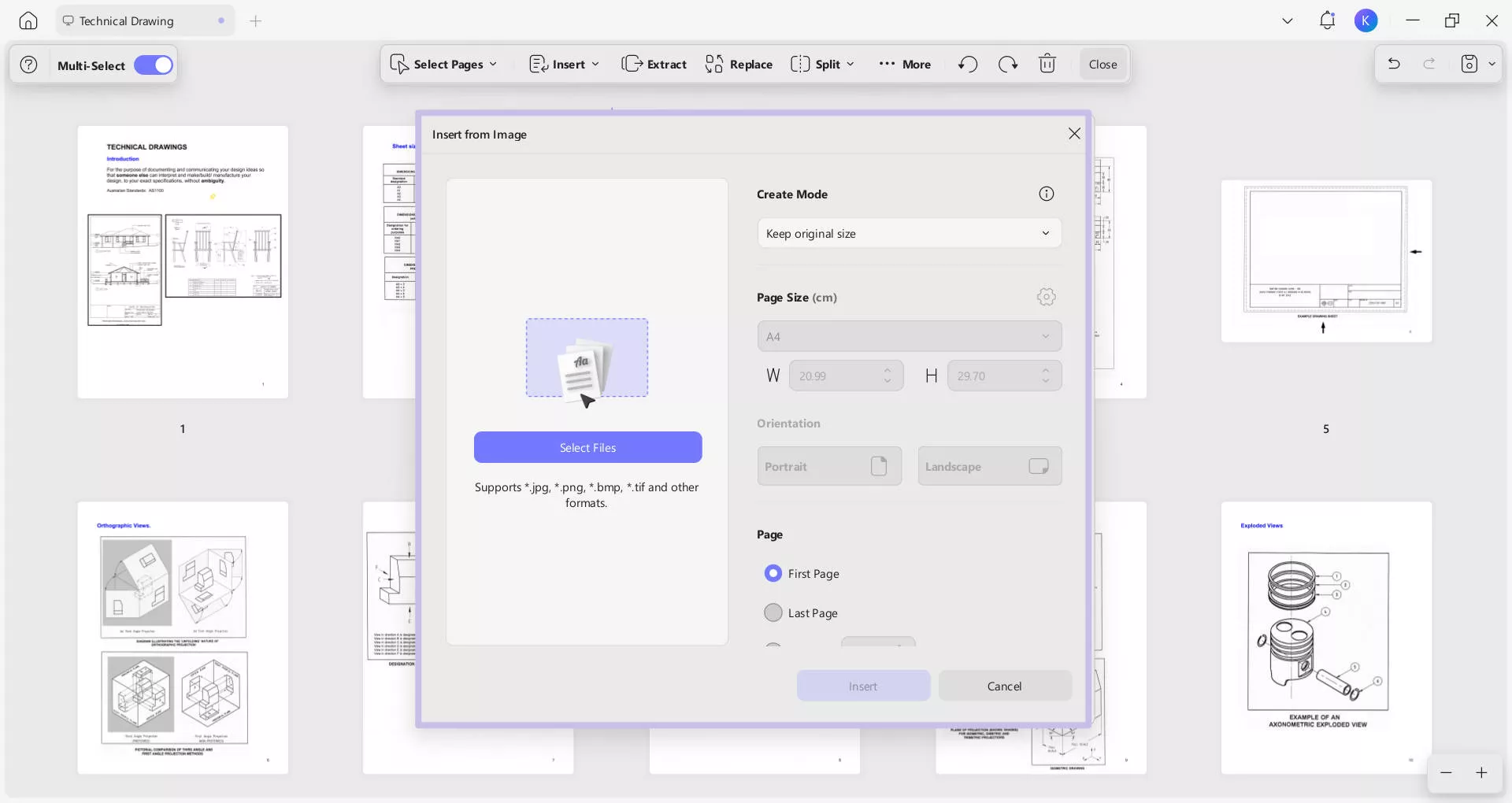The width and height of the screenshot is (1512, 803).
Task: Open Page Size settings gear
Action: click(1046, 297)
